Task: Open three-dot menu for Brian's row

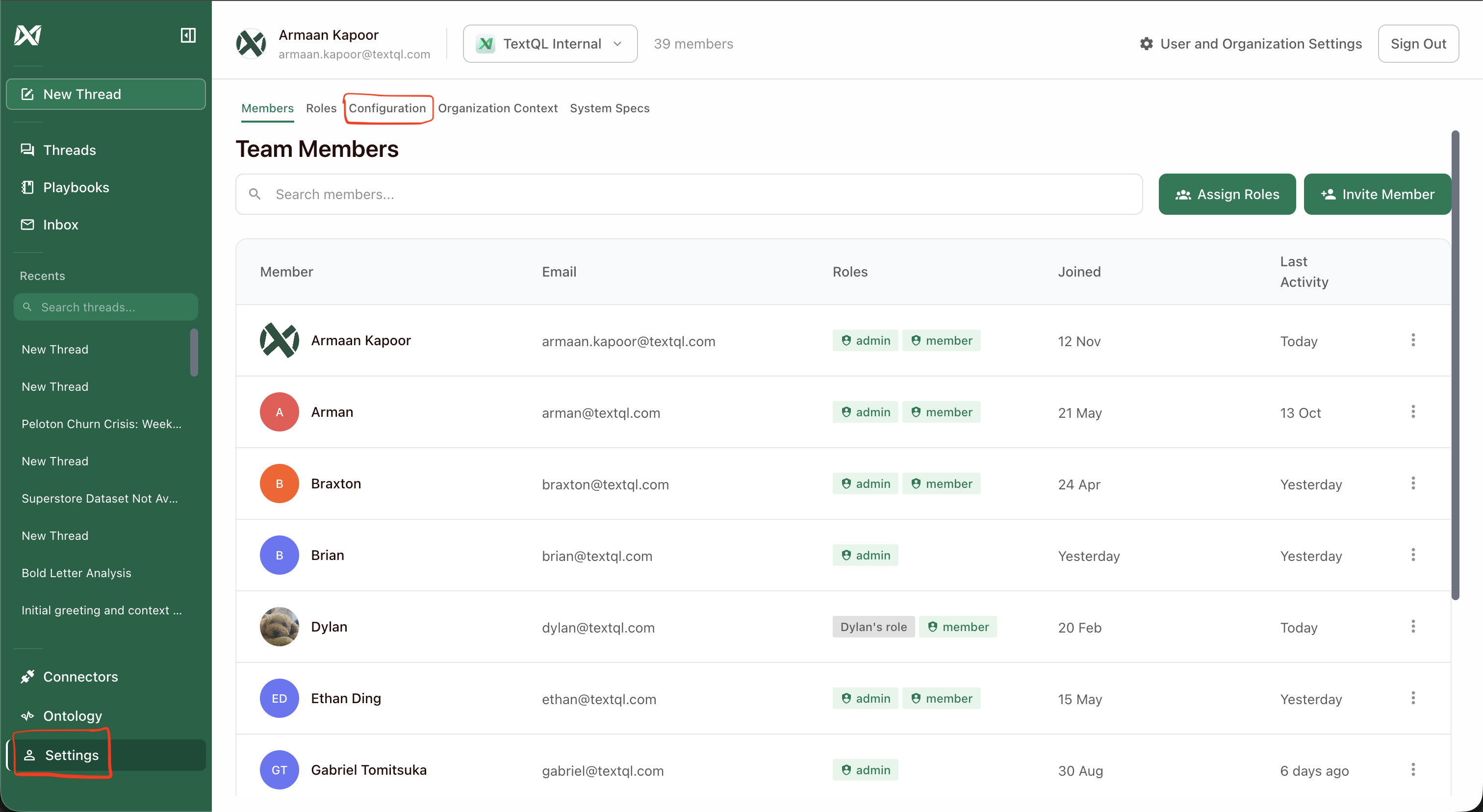Action: [1413, 555]
